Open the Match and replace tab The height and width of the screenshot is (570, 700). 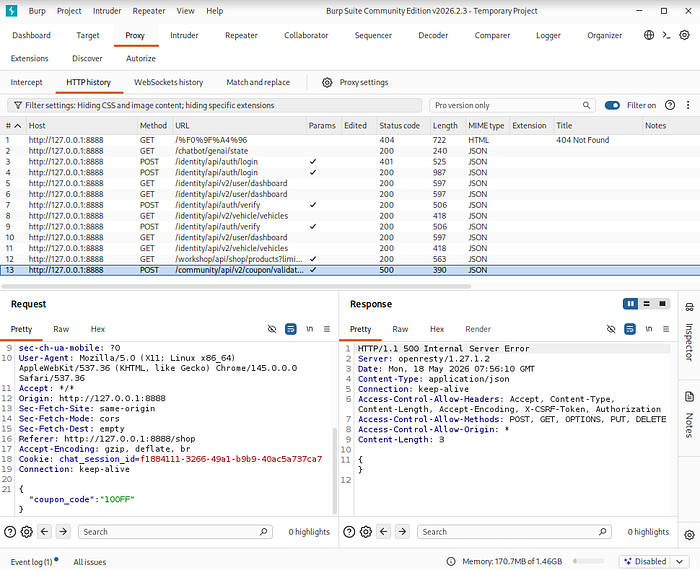[258, 82]
